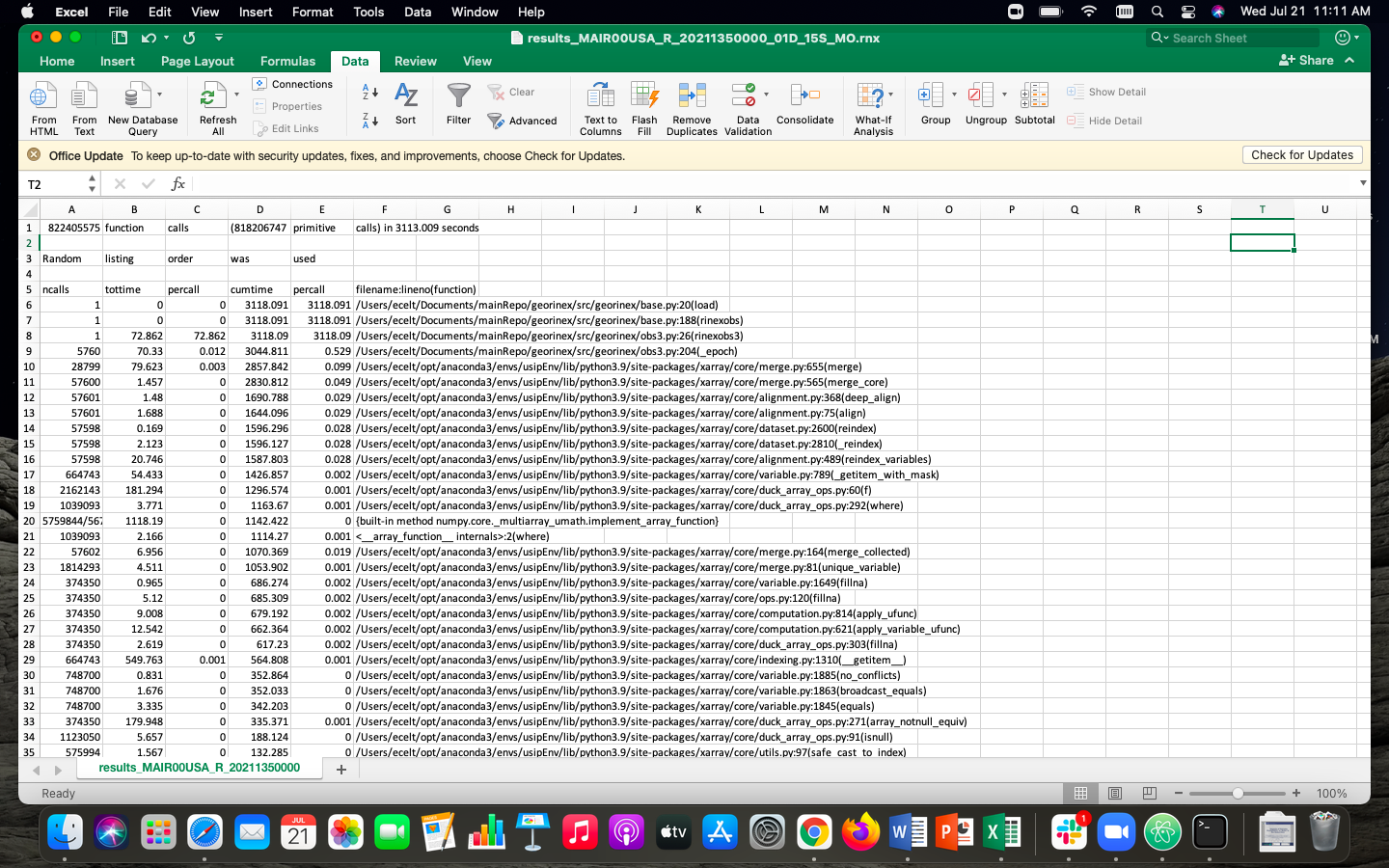Dismiss the Office Update banner
Image resolution: width=1389 pixels, height=868 pixels.
click(x=34, y=155)
